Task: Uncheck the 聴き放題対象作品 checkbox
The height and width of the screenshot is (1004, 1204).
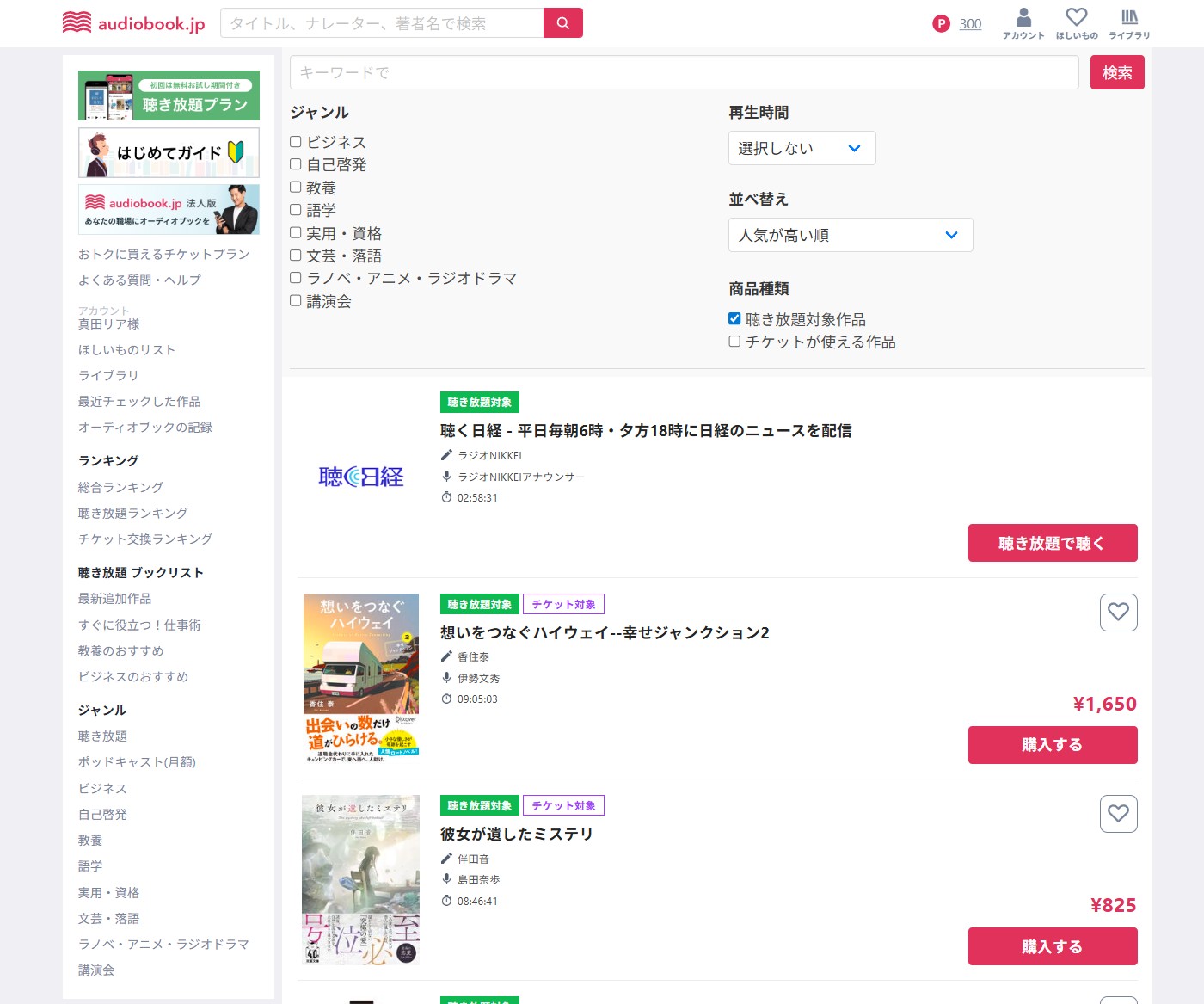Action: [734, 319]
